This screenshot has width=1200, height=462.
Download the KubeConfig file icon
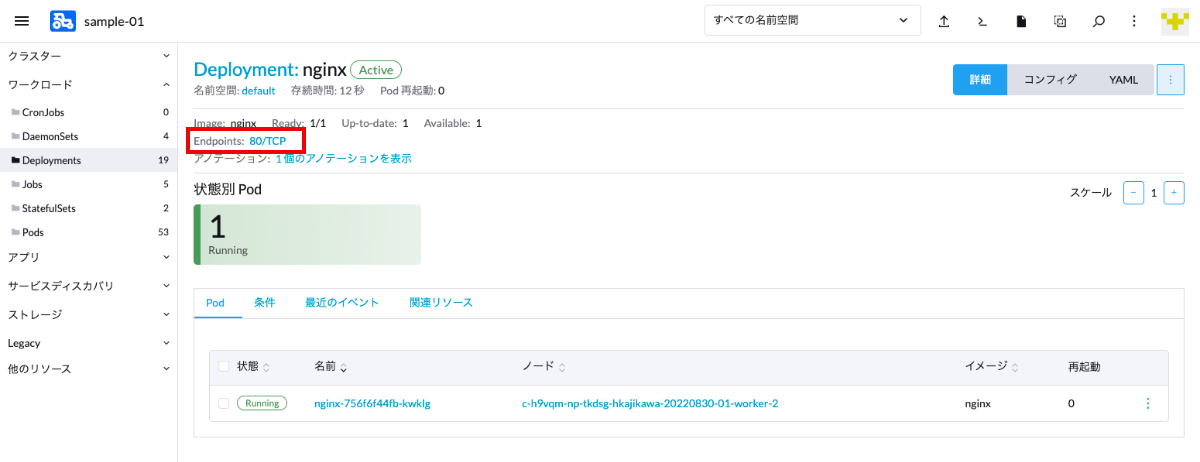1021,21
